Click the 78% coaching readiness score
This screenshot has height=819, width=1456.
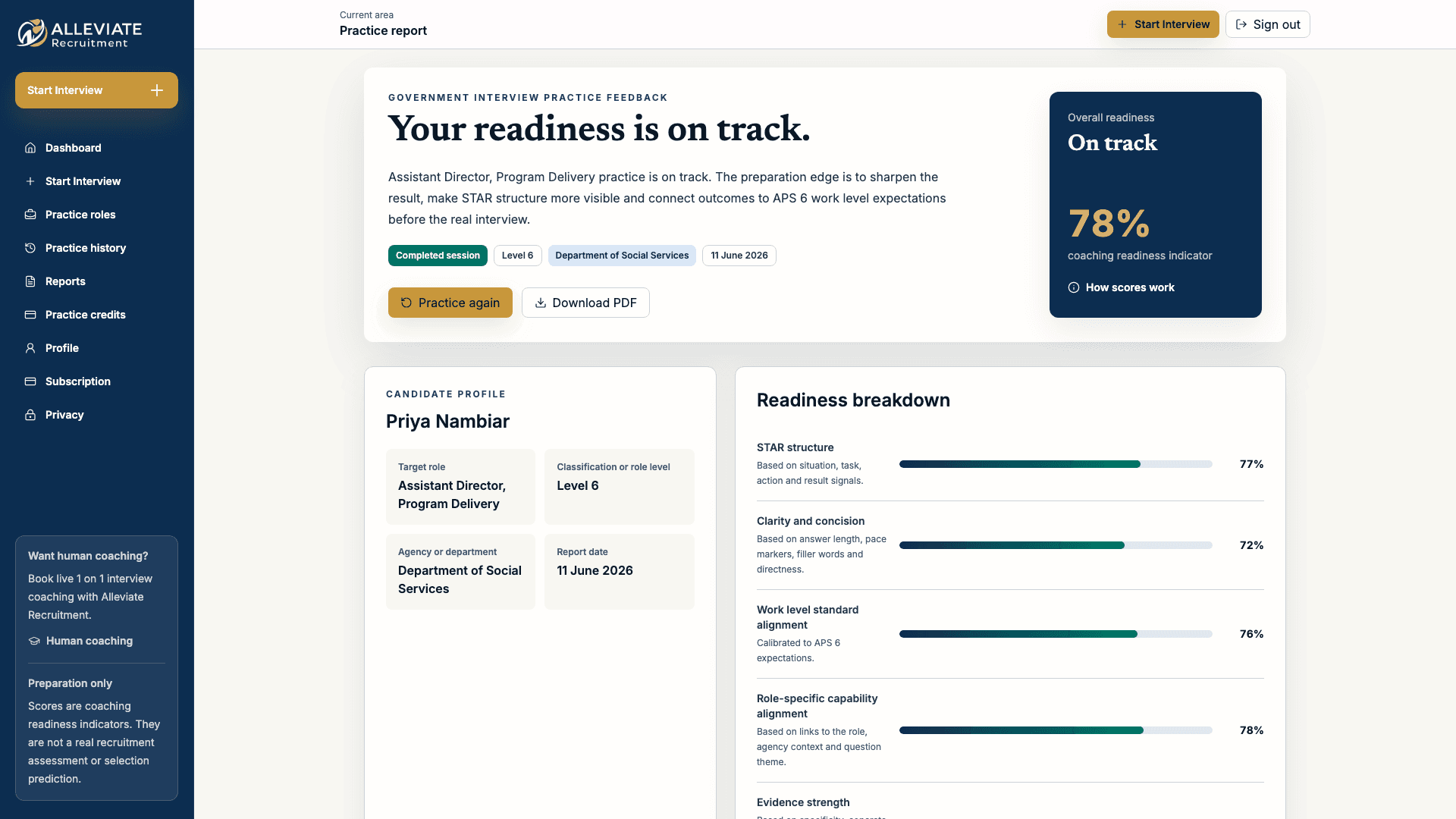point(1109,224)
